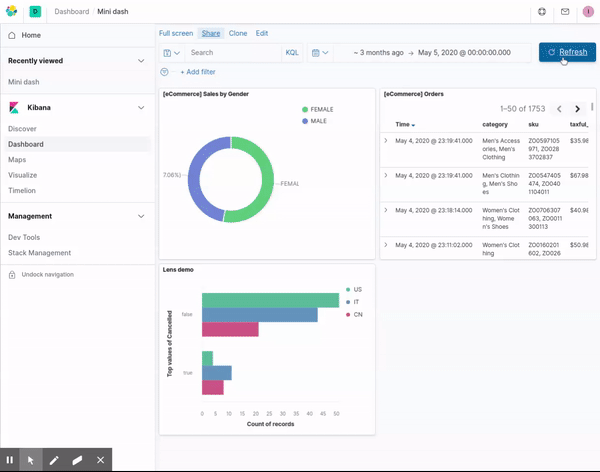Expand the first May 4 23:19:41 order row
600x472 pixels.
(386, 140)
